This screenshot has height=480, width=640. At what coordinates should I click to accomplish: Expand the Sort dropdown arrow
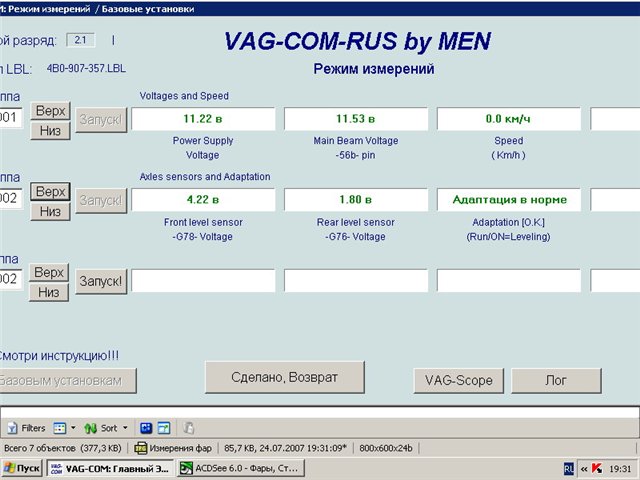click(x=125, y=428)
